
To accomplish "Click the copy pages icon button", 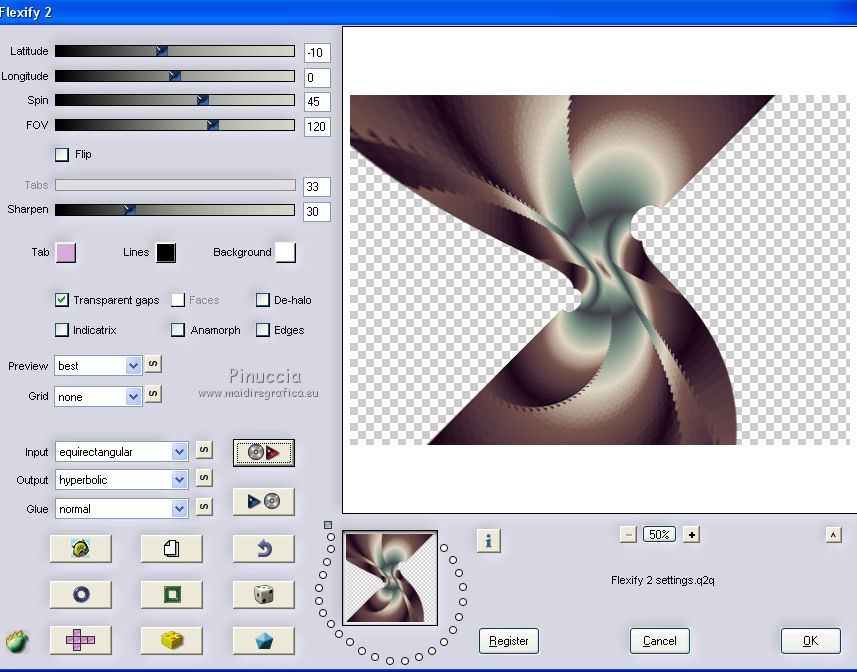I will [172, 549].
